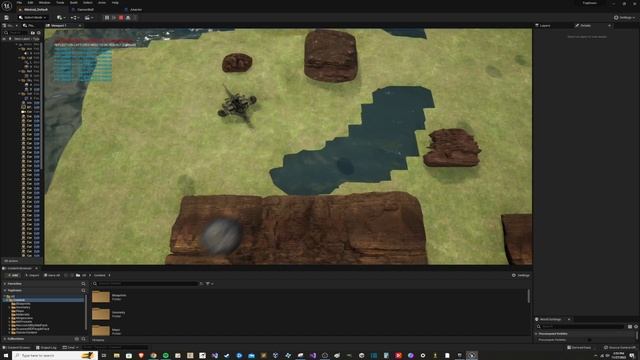This screenshot has height=360, width=640.
Task: Open the asset filter dropdown icon
Action: pyautogui.click(x=209, y=283)
